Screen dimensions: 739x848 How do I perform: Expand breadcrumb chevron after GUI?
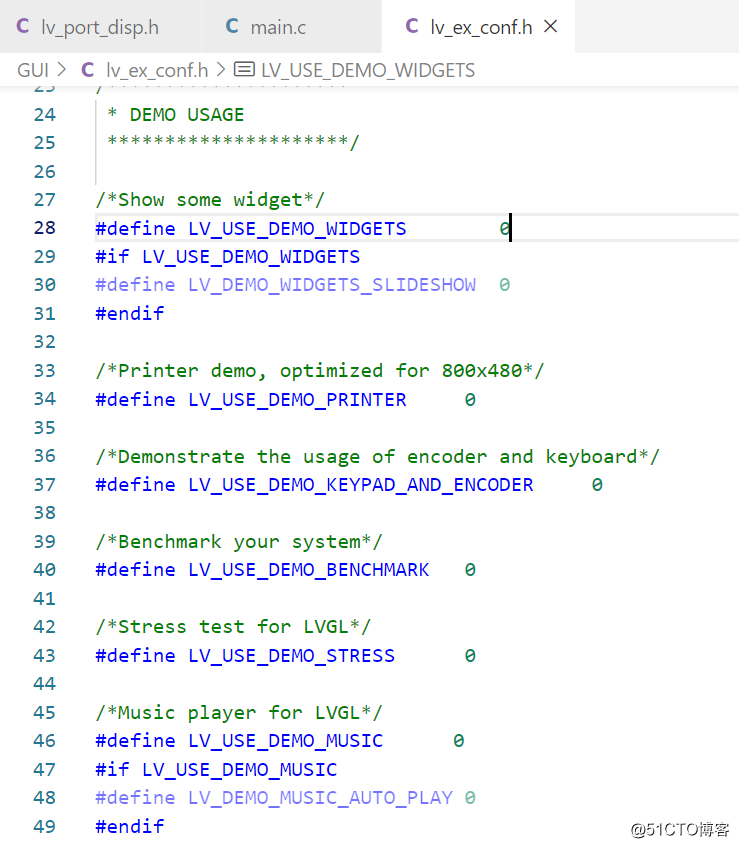pyautogui.click(x=61, y=70)
